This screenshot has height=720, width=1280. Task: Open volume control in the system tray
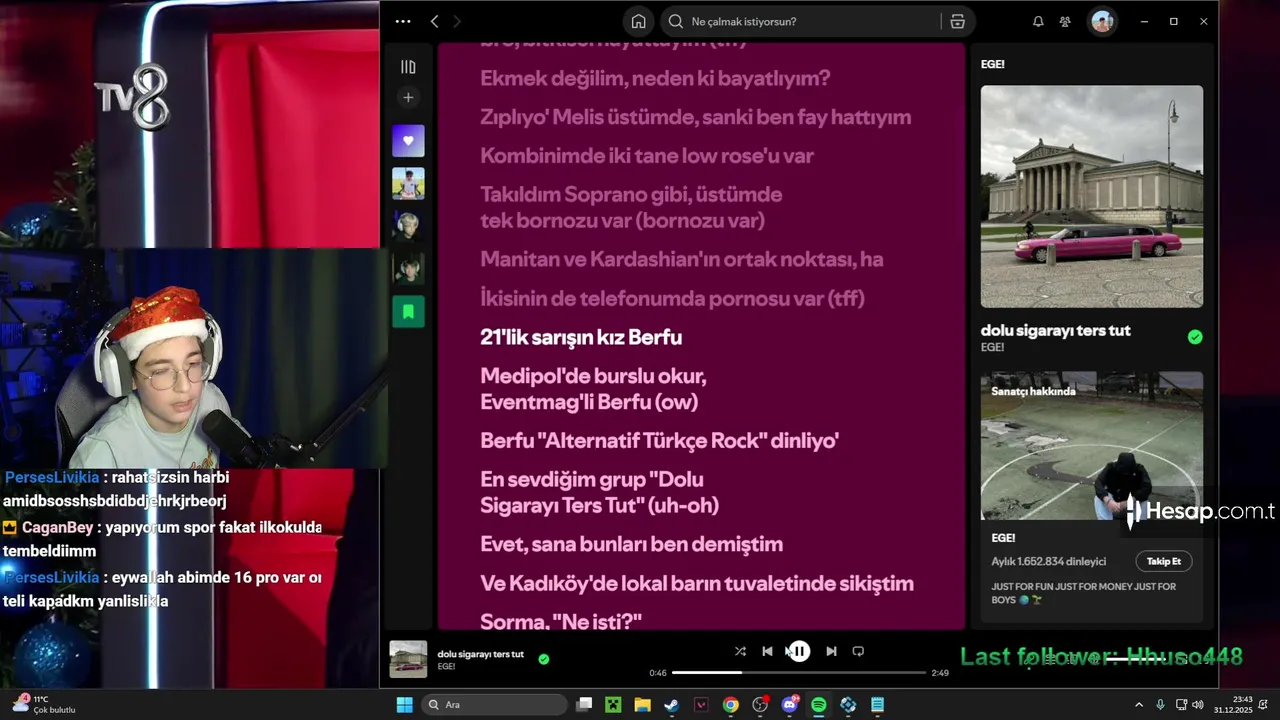[1198, 705]
